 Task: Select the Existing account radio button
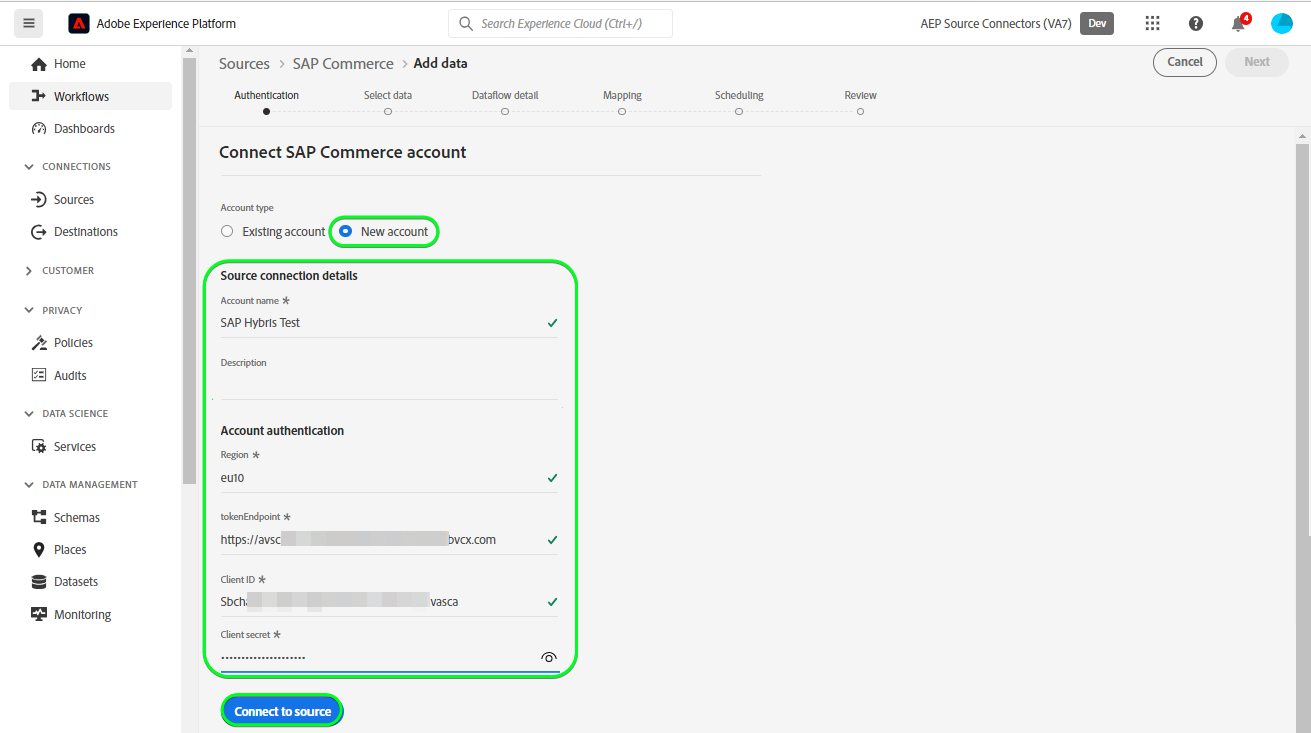point(228,231)
